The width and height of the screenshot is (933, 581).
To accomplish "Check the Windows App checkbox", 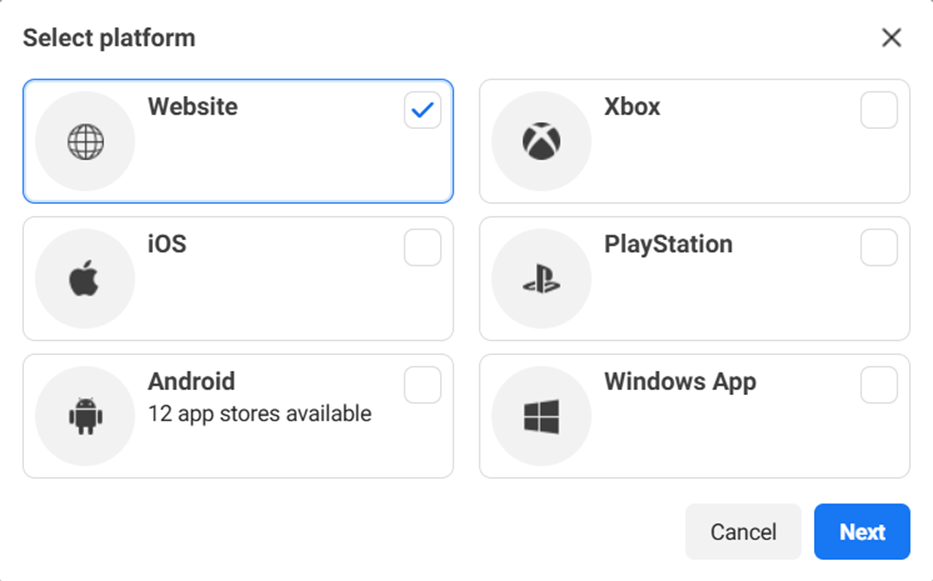I will pos(879,384).
